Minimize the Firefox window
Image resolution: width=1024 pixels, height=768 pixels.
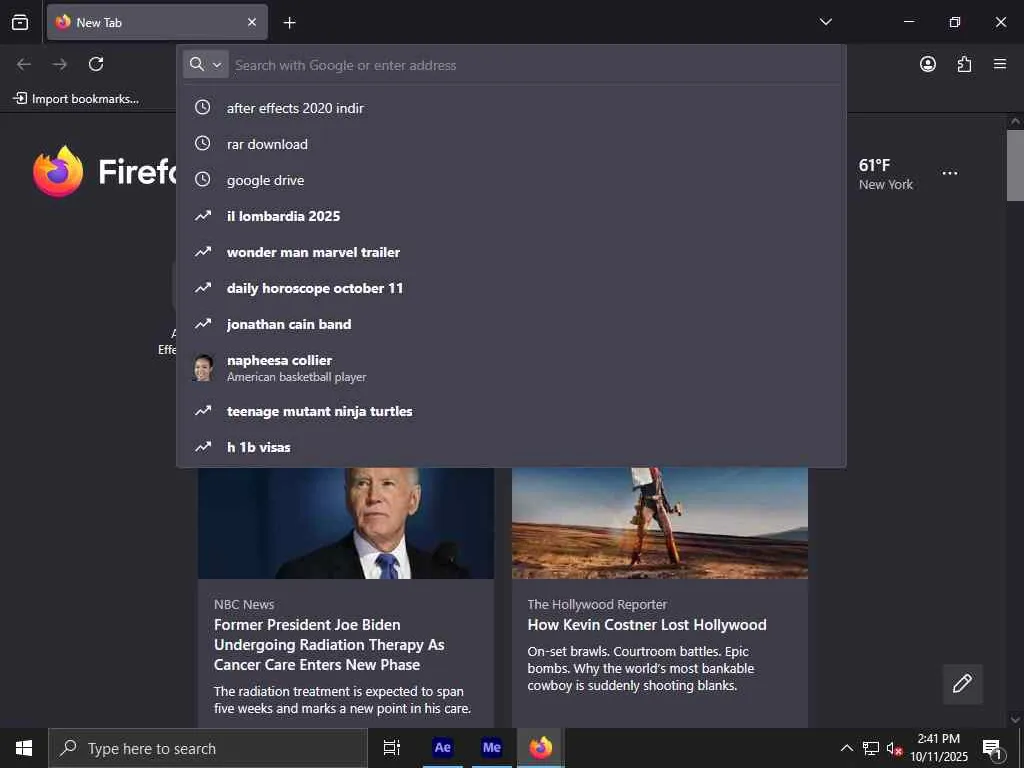[908, 22]
